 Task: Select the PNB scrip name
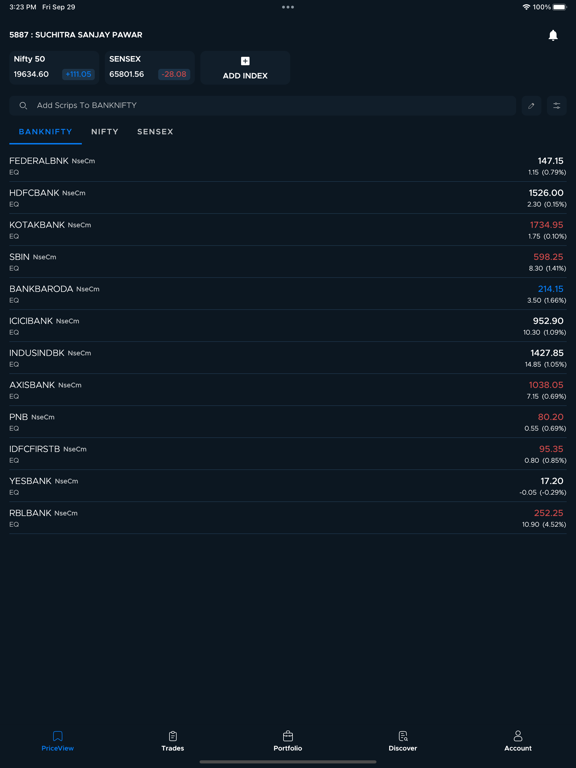pyautogui.click(x=19, y=417)
